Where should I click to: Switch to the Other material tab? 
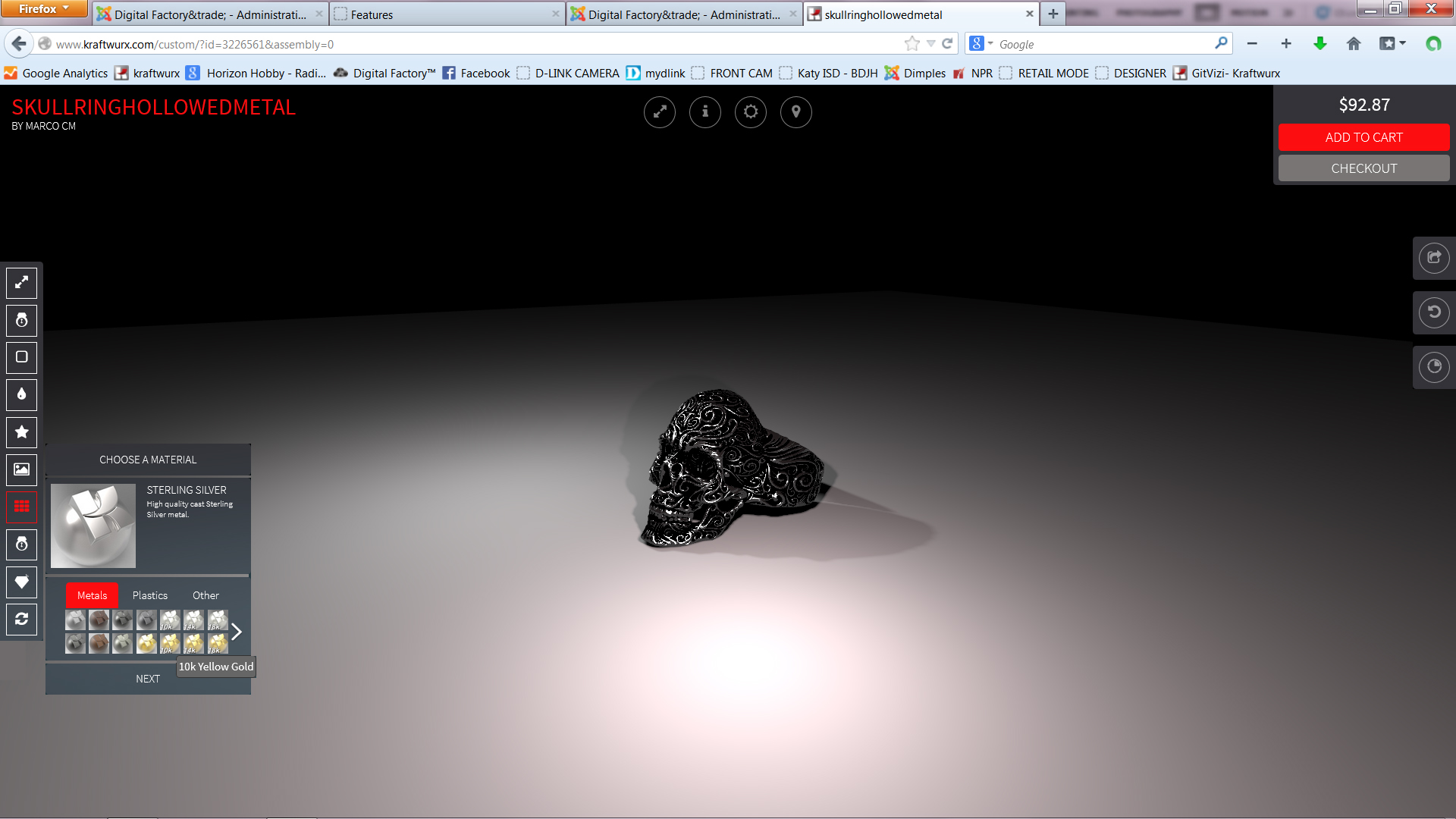206,595
